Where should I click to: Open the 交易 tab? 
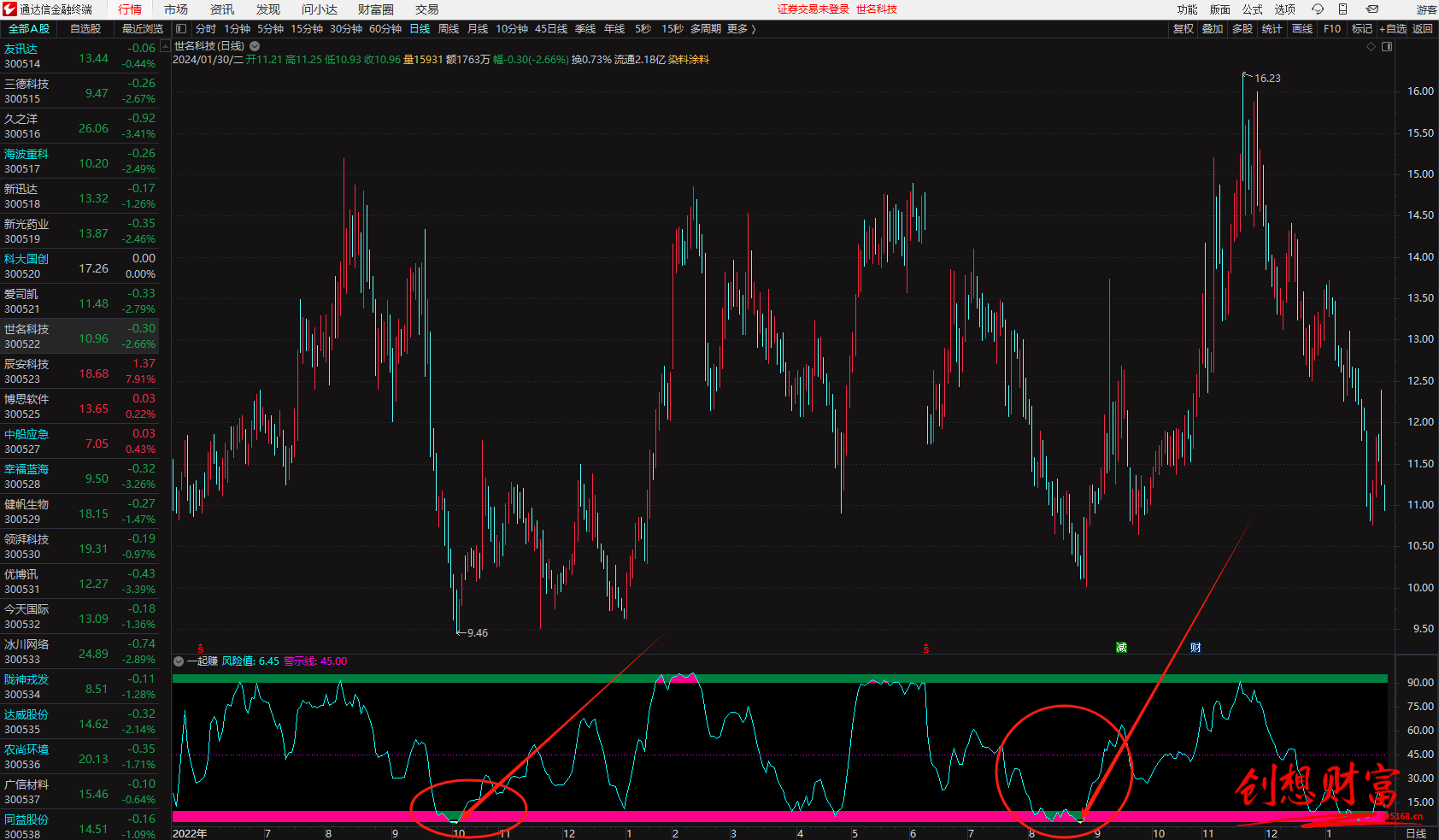427,9
